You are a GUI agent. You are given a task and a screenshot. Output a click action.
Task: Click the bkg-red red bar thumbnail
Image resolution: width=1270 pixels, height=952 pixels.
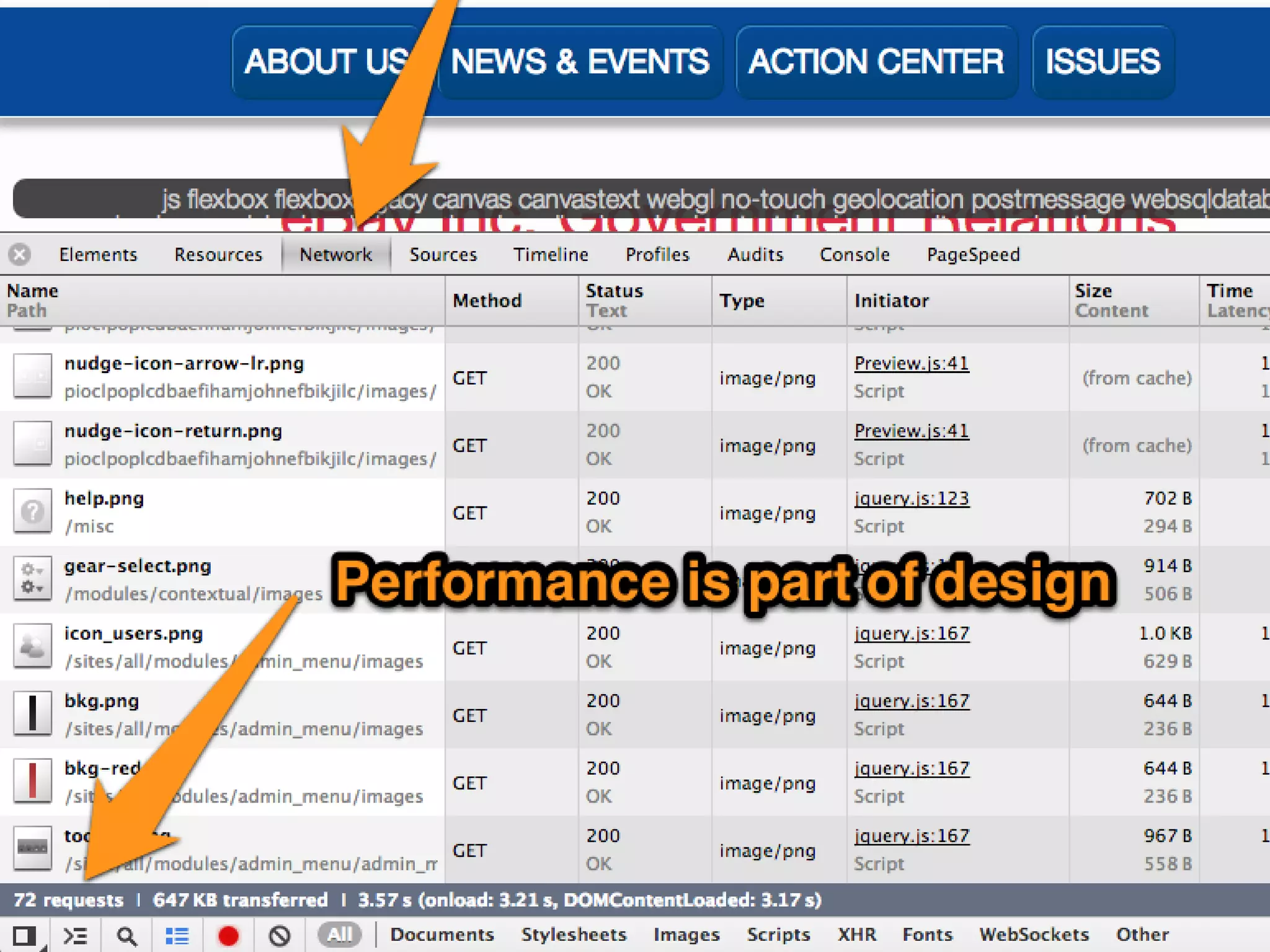pos(32,782)
